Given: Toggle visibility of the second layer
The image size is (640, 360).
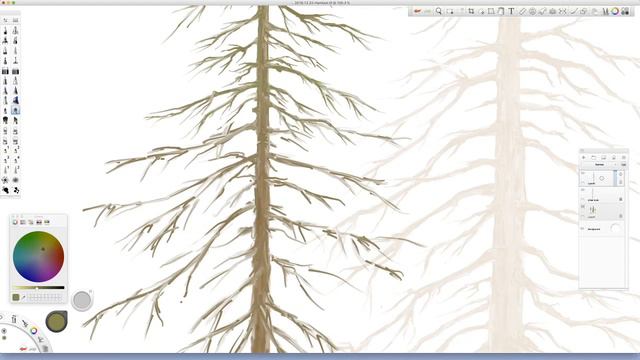Looking at the screenshot, I should (582, 190).
